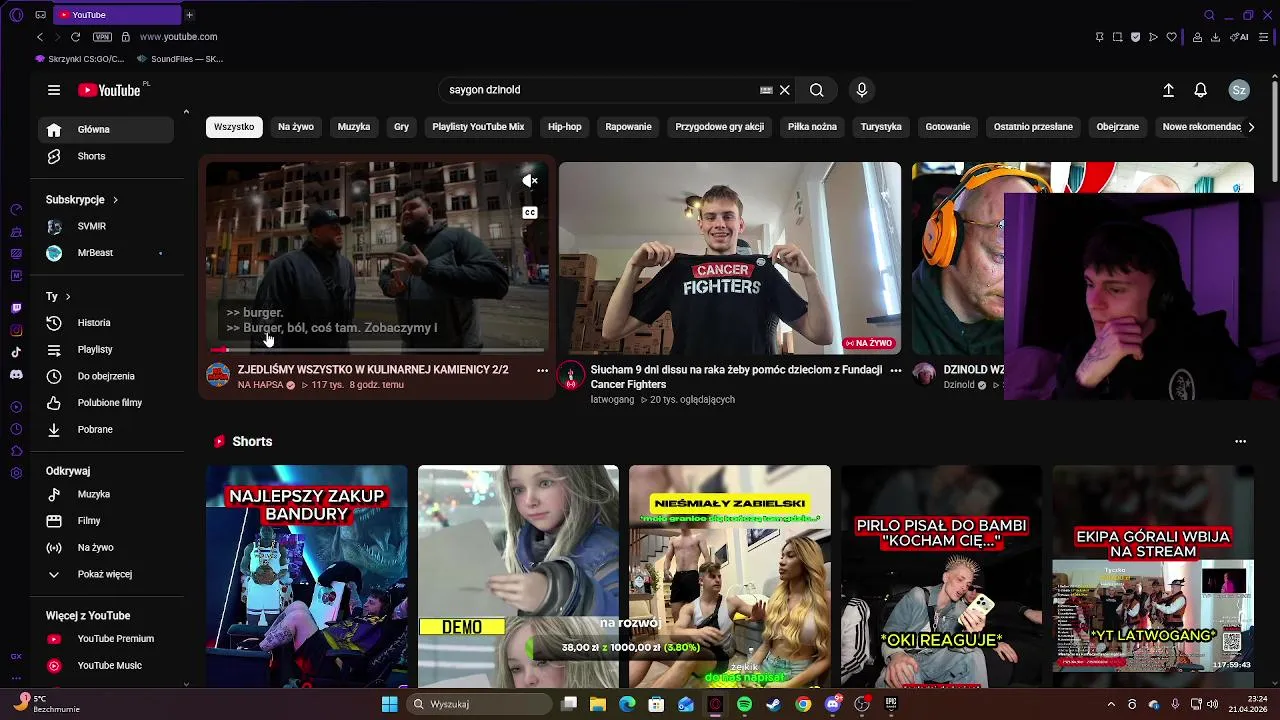Open YouTube notifications bell
The width and height of the screenshot is (1280, 720).
point(1201,90)
